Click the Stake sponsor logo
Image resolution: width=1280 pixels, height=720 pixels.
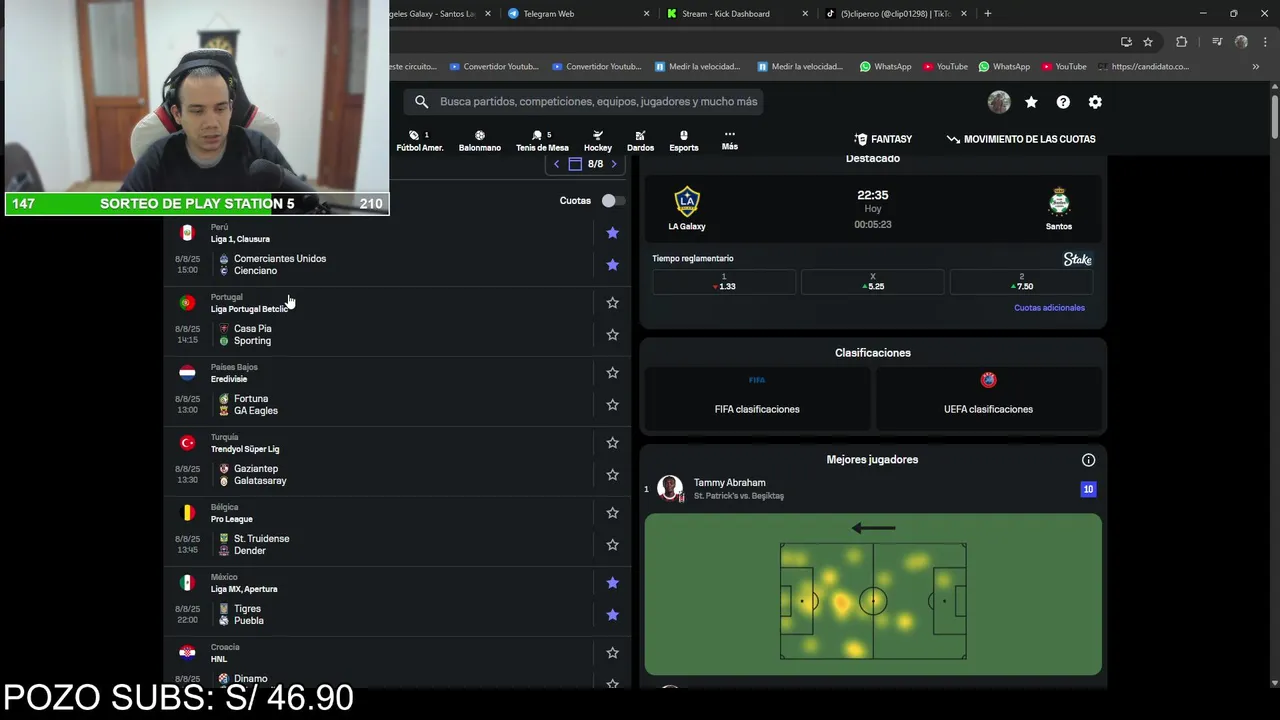point(1077,259)
